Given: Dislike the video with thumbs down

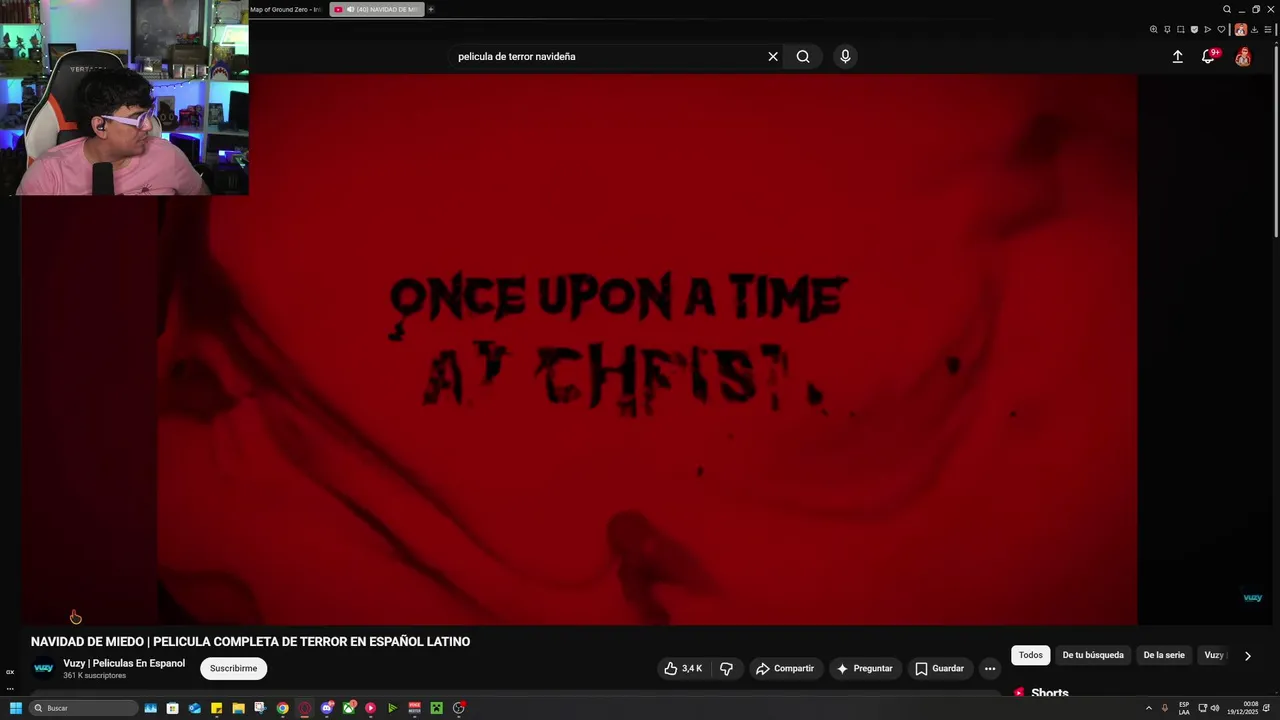Looking at the screenshot, I should (727, 668).
